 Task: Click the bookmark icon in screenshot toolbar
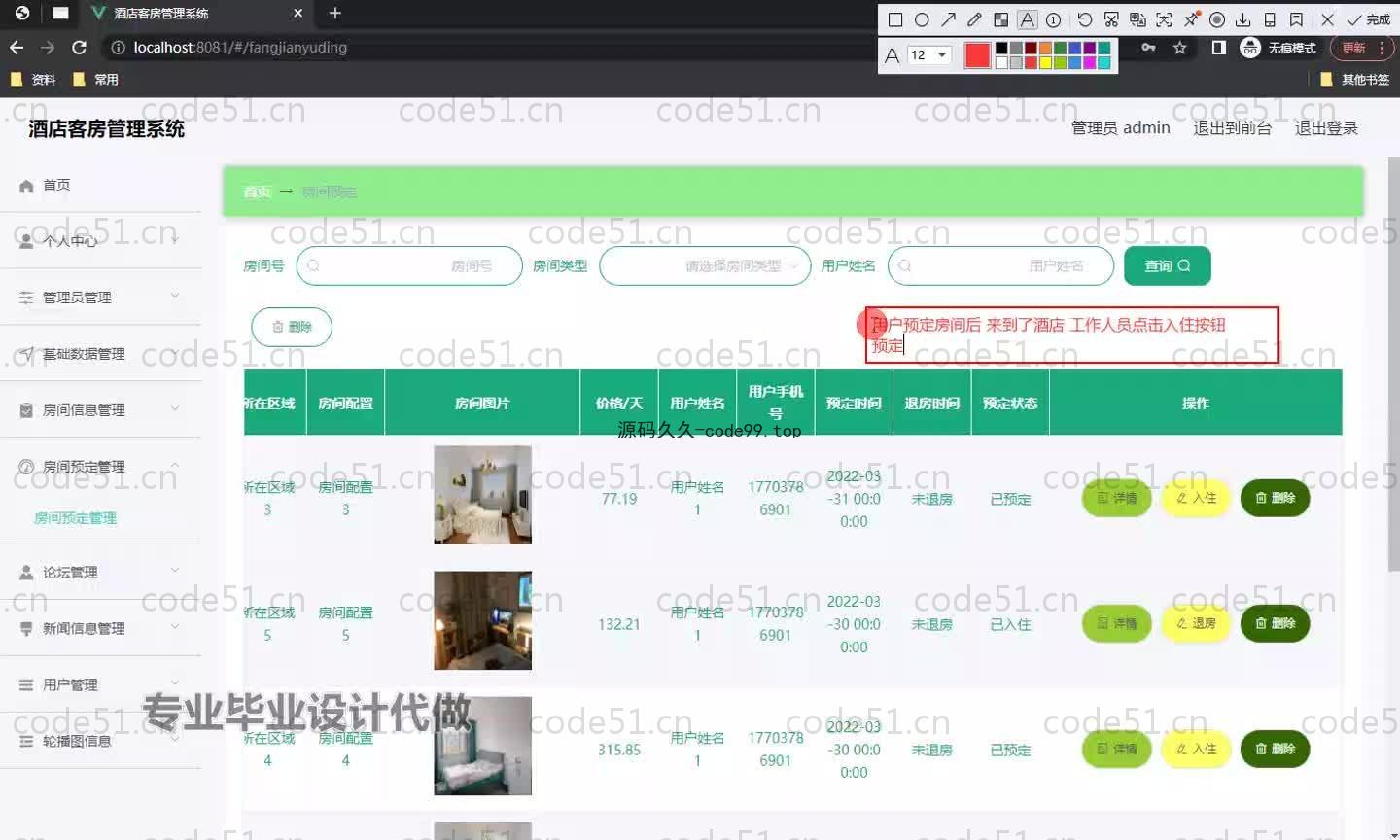coord(1296,19)
